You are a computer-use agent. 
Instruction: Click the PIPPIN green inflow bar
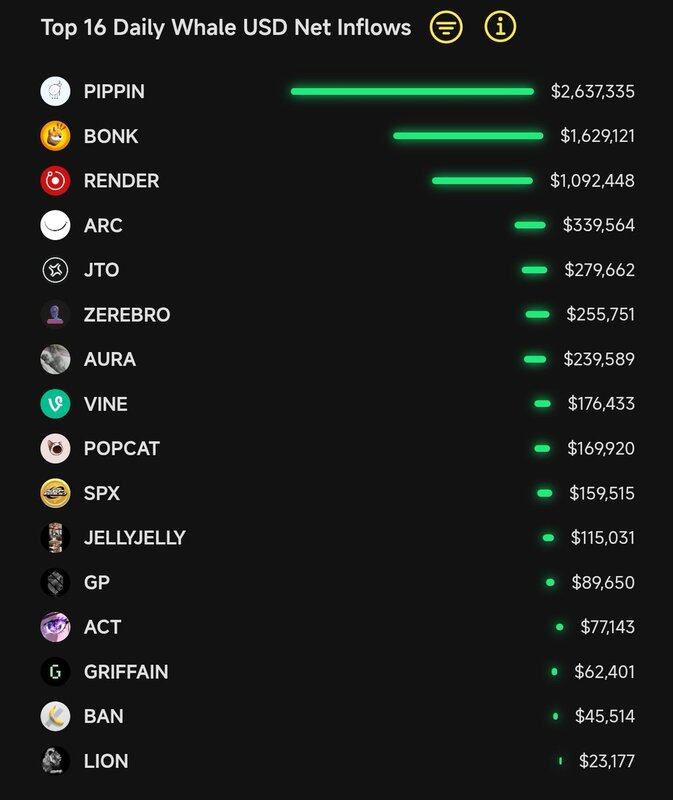click(x=412, y=91)
